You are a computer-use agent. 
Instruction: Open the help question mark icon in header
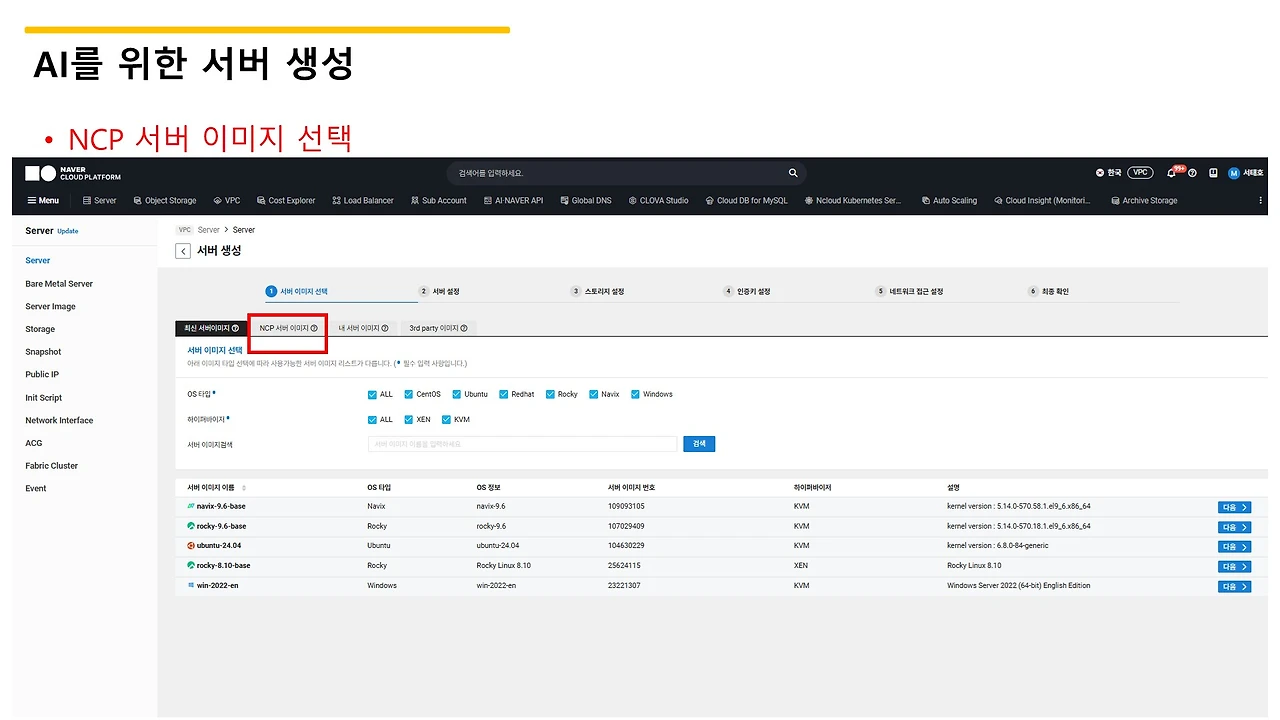coord(1192,173)
